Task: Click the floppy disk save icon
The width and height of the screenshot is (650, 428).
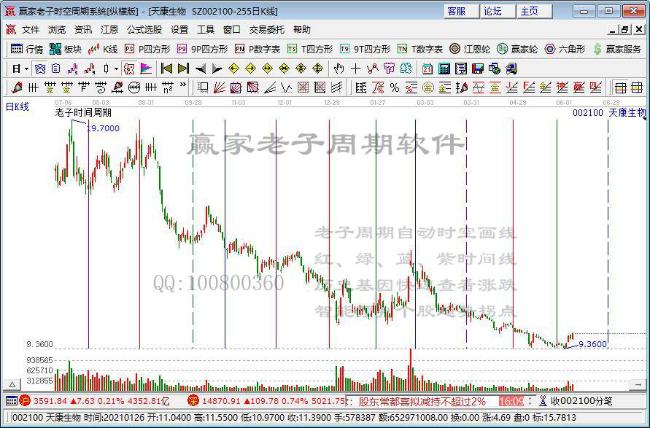Action: tap(478, 68)
